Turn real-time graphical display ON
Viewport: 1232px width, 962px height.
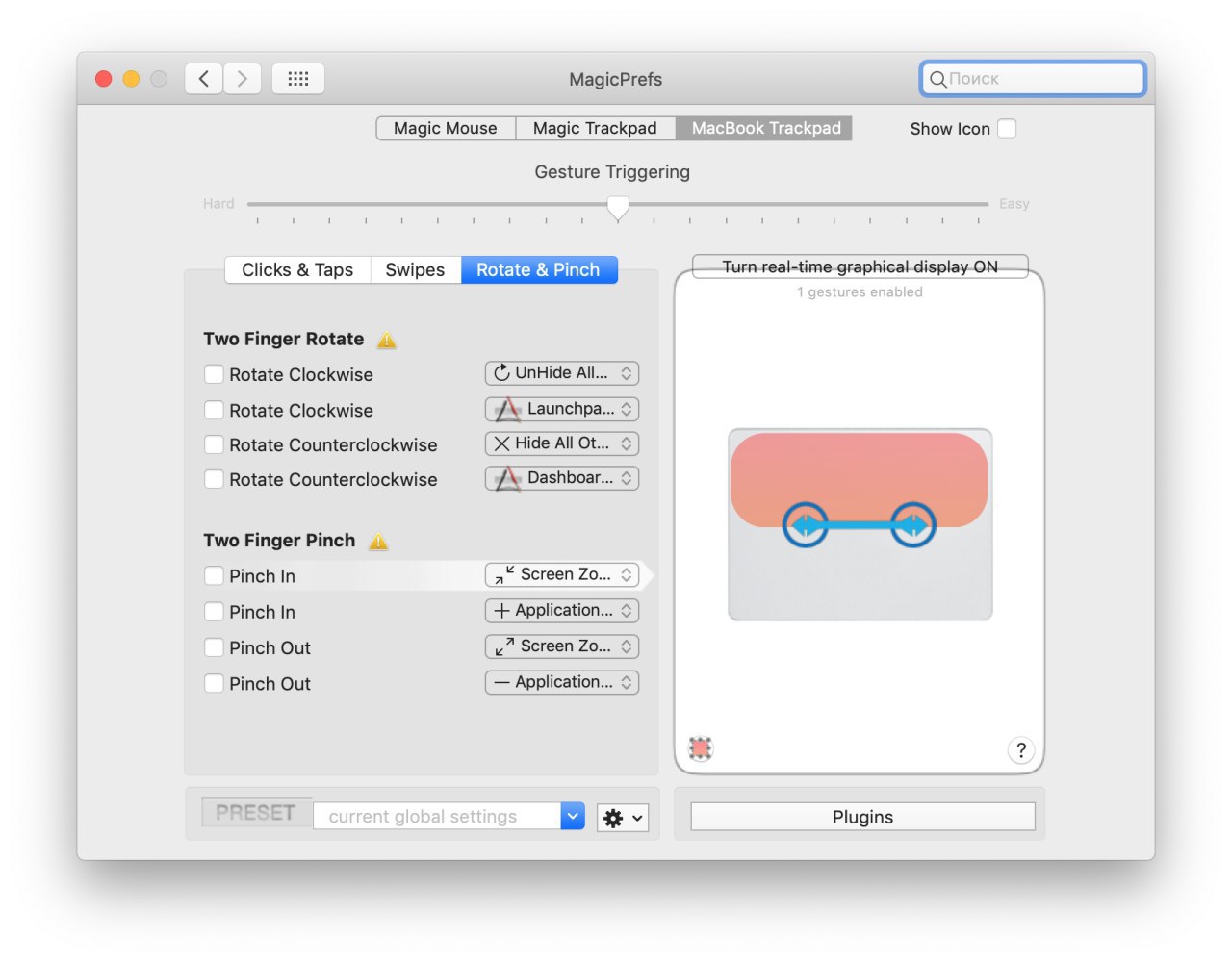tap(860, 266)
